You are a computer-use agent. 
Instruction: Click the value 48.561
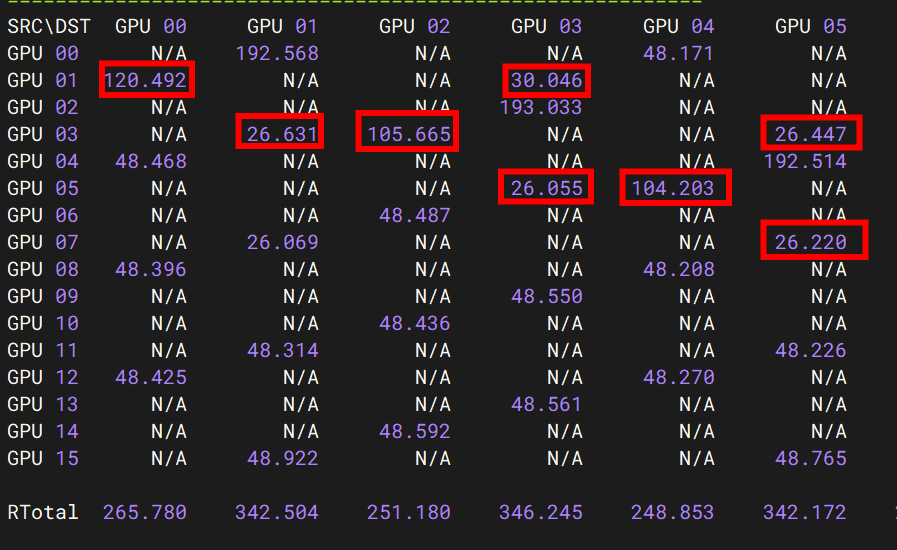tap(546, 404)
